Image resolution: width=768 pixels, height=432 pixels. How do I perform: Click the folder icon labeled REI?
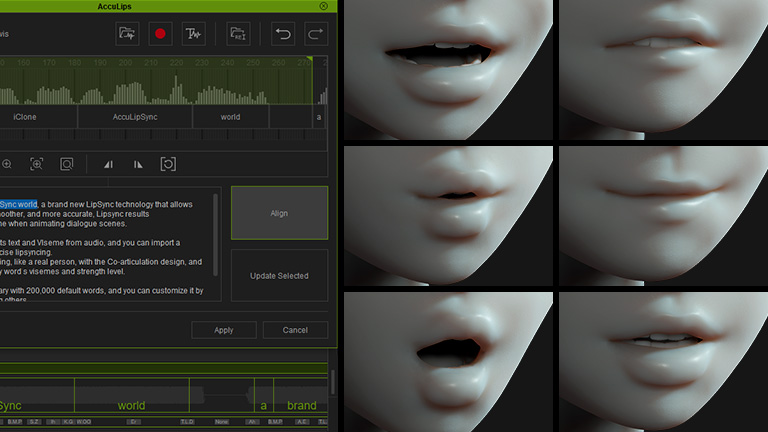point(238,33)
